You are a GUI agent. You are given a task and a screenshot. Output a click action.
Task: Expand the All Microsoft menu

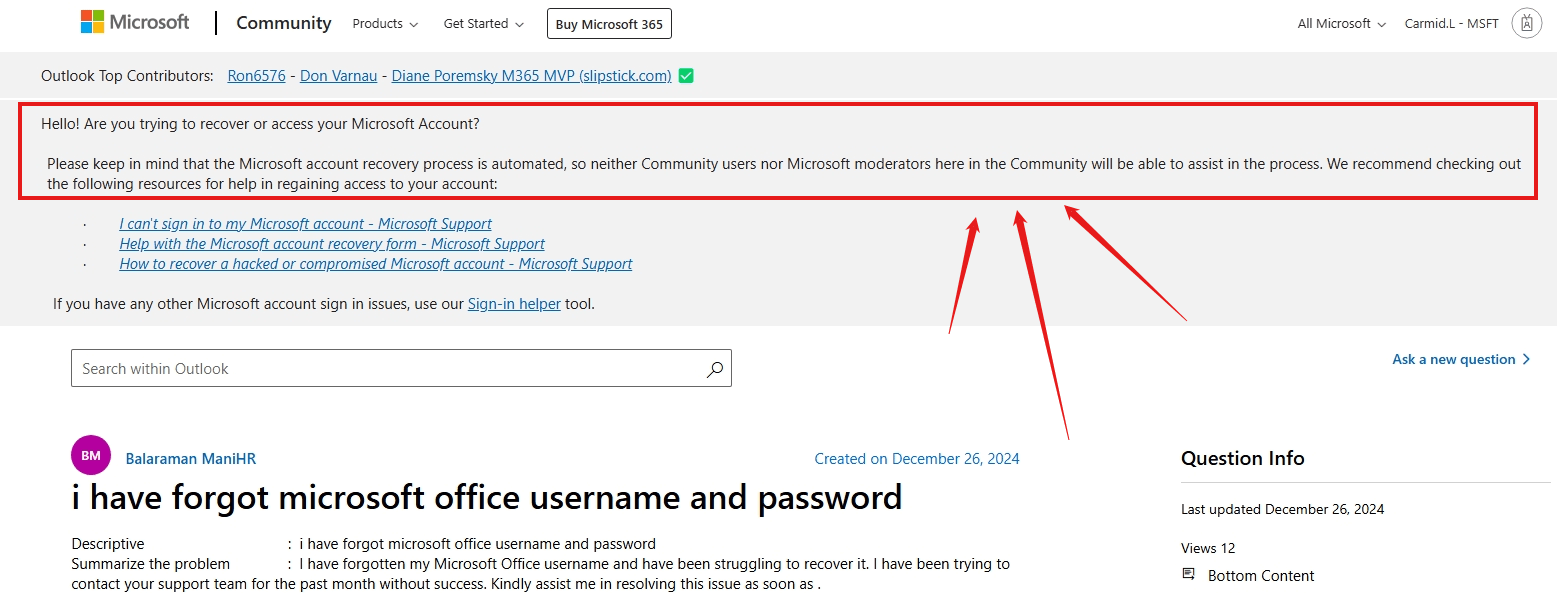coord(1342,24)
